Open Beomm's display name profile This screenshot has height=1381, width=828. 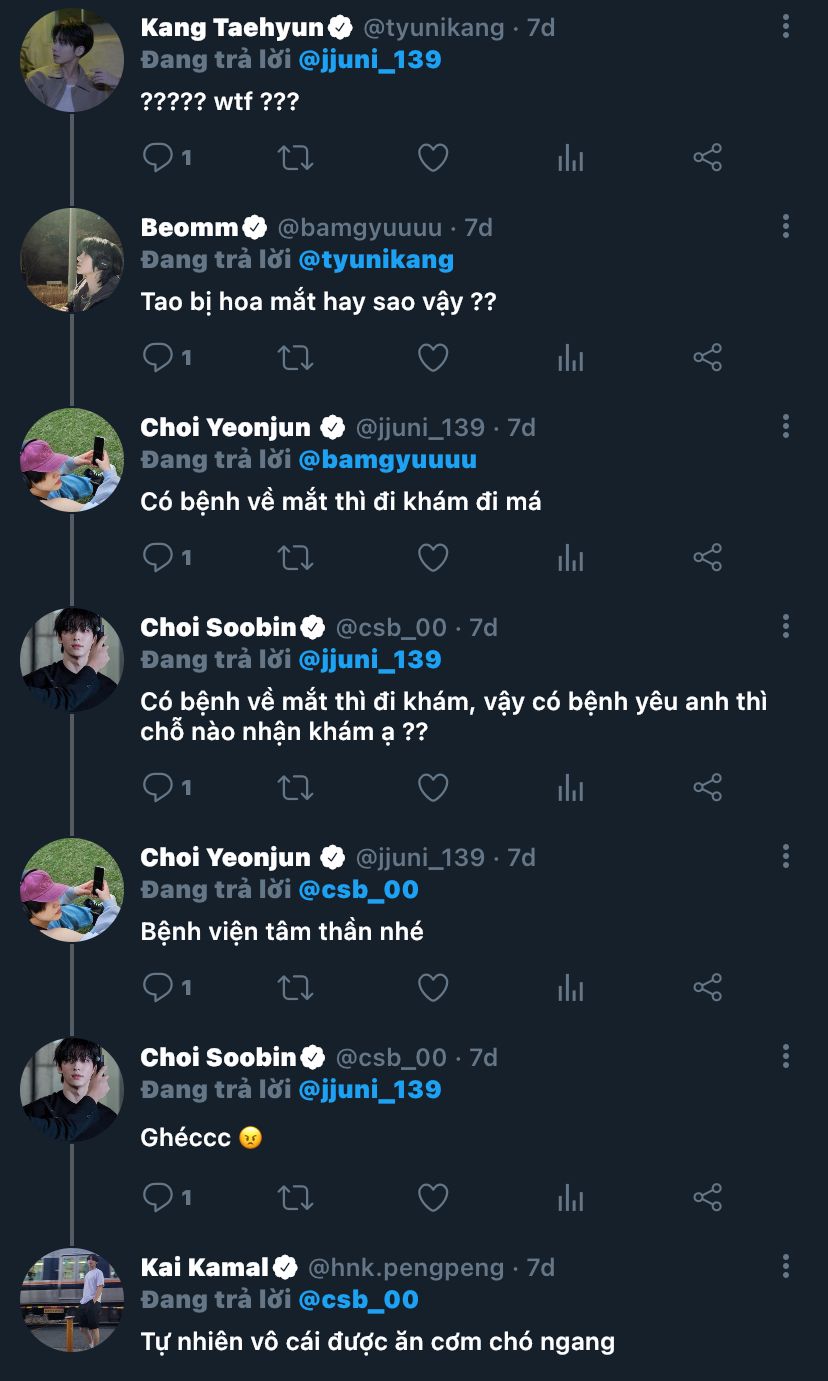coord(190,228)
